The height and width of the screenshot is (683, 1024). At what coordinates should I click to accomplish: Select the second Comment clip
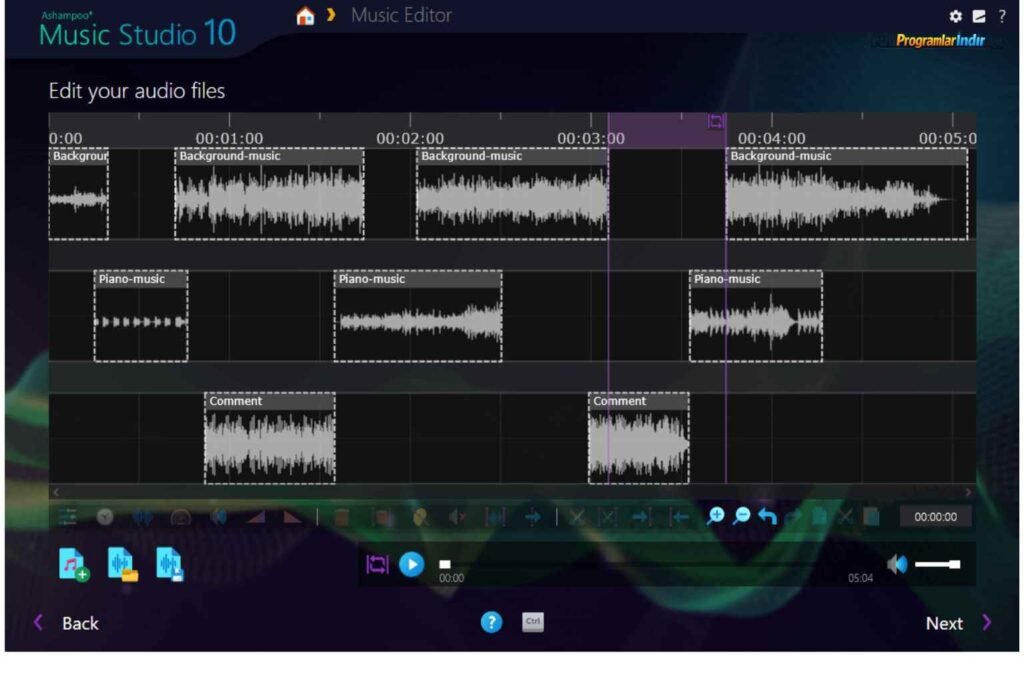[638, 438]
